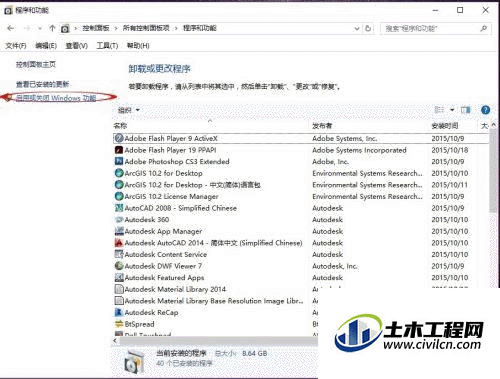Click install date 2015/10/11
This screenshot has height=379, width=500.
pyautogui.click(x=450, y=185)
